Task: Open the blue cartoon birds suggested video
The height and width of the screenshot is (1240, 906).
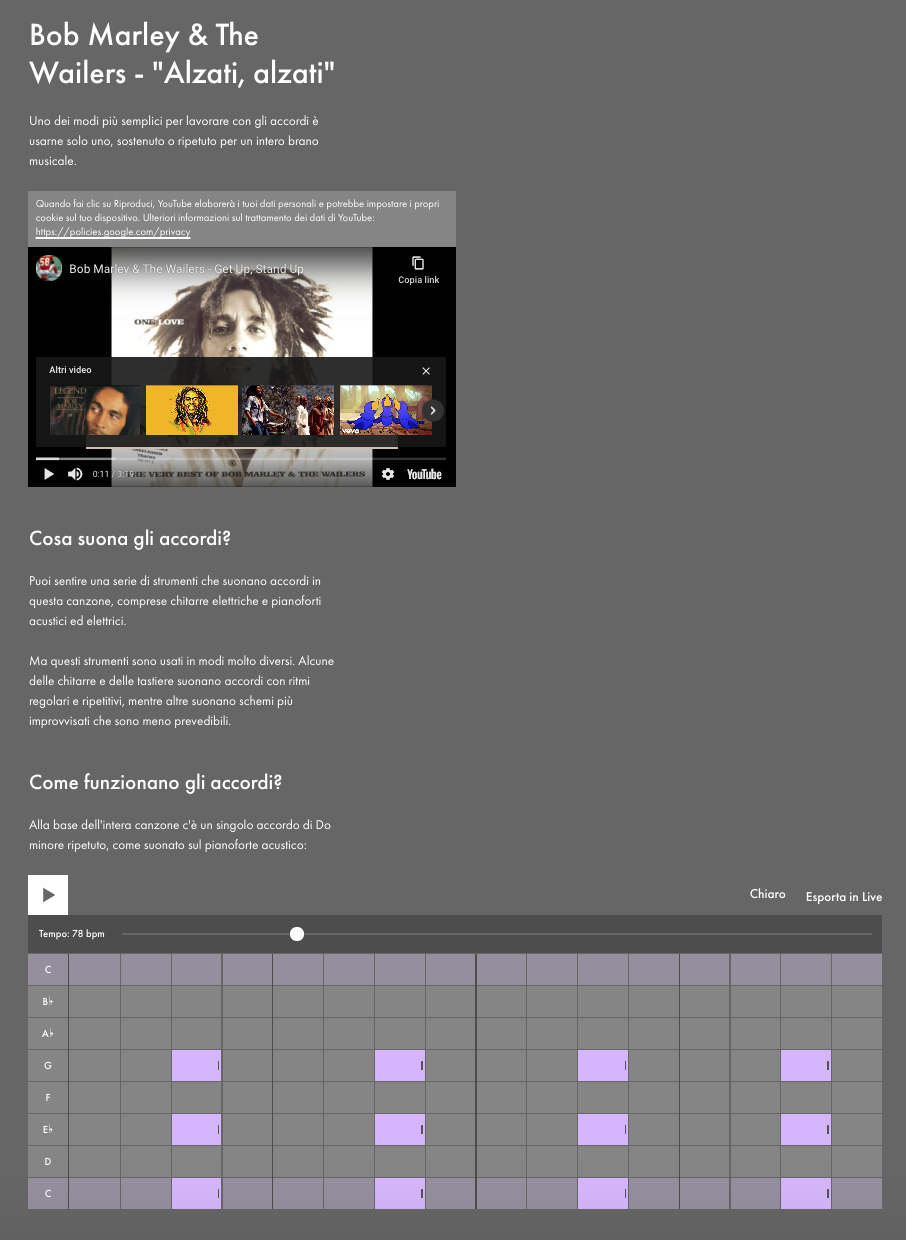Action: (385, 410)
